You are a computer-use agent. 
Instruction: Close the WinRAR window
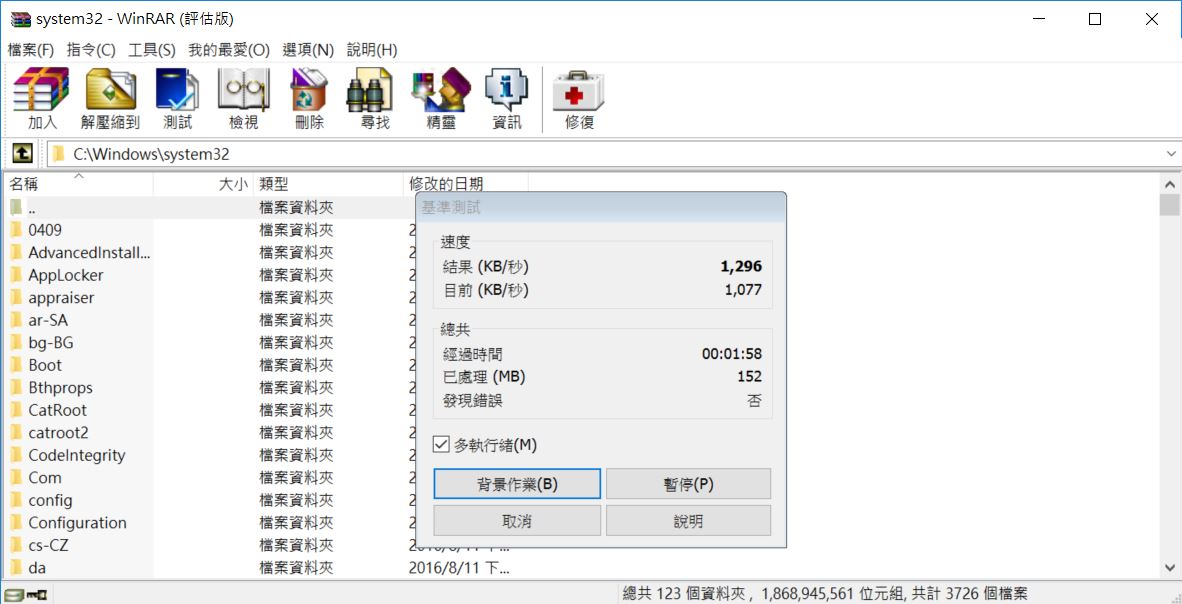pos(1152,20)
